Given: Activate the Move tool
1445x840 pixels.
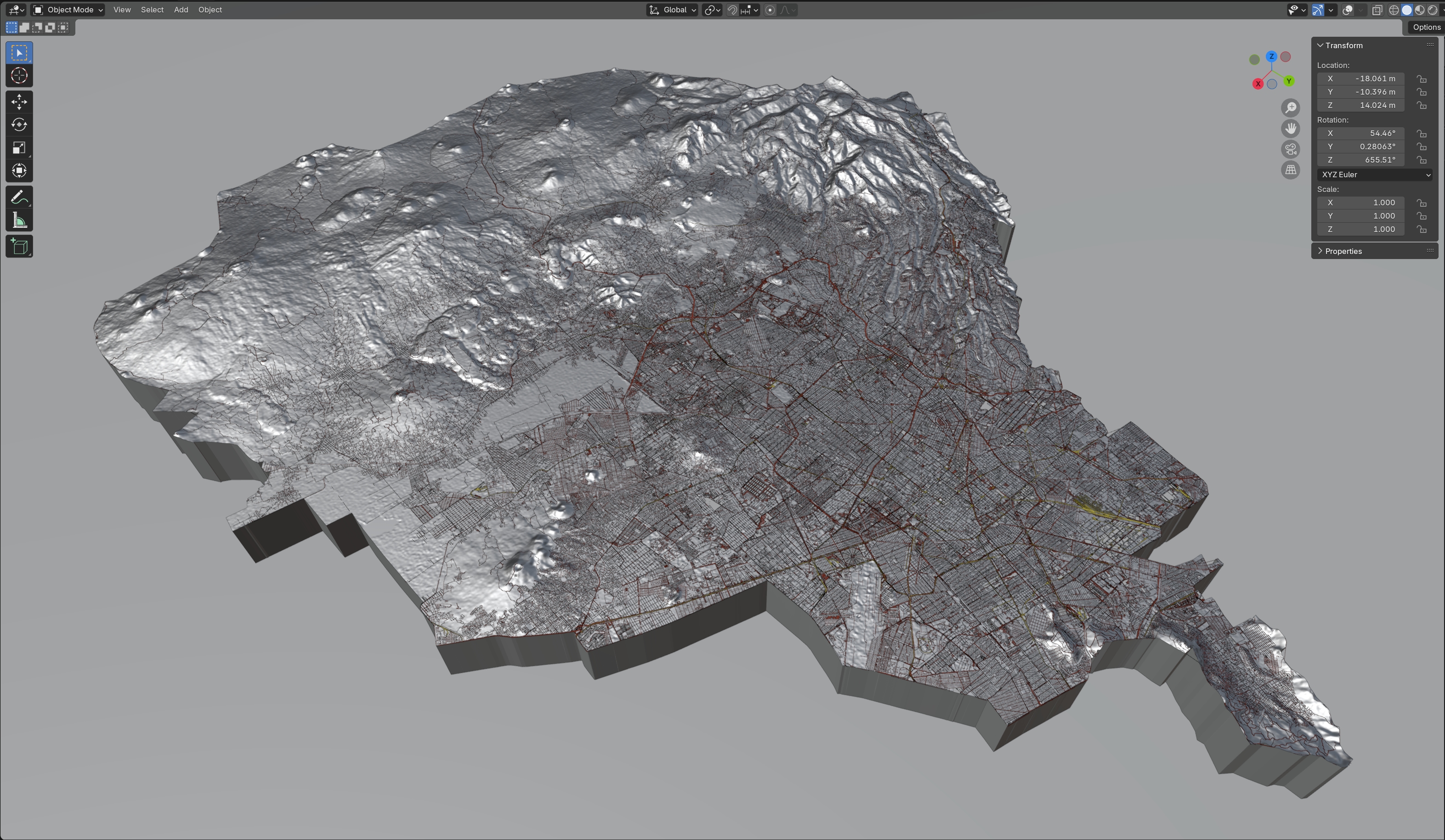Looking at the screenshot, I should [x=19, y=102].
